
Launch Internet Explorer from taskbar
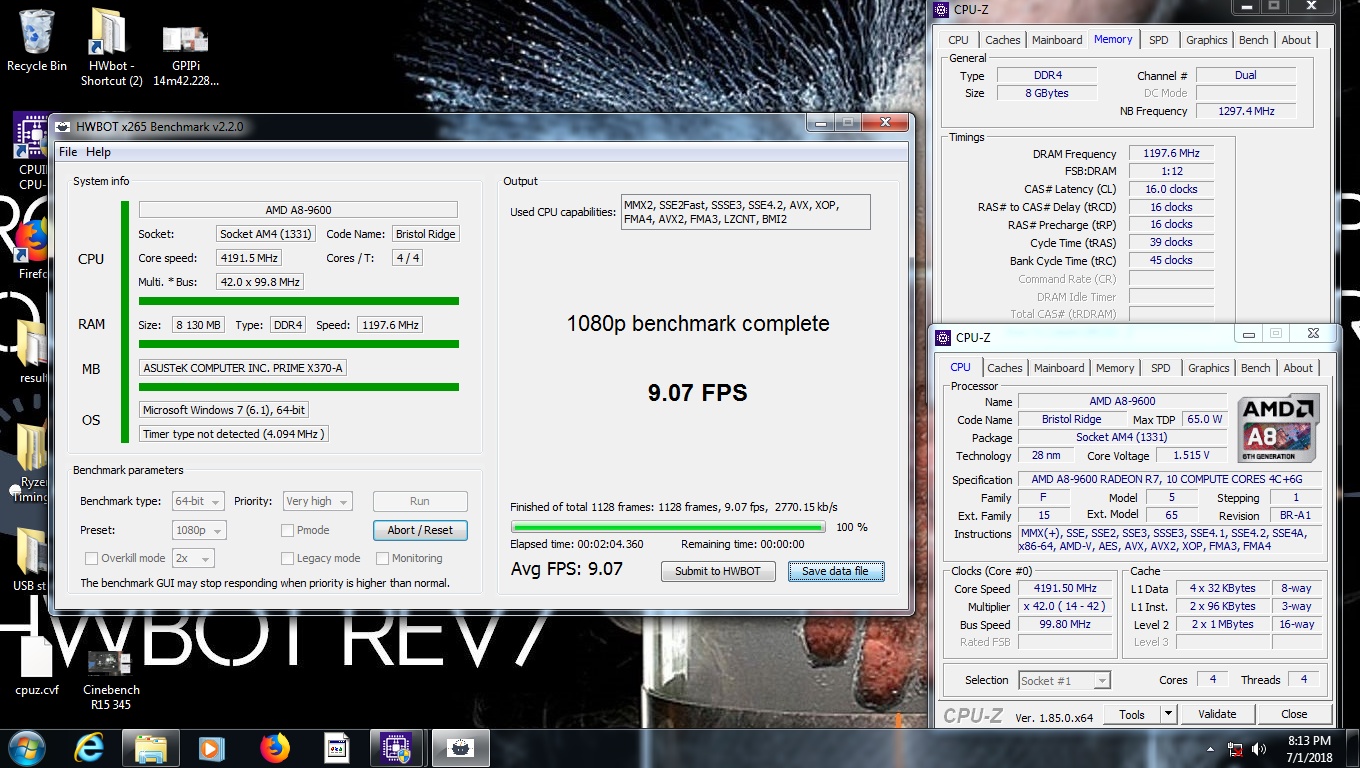[x=89, y=748]
